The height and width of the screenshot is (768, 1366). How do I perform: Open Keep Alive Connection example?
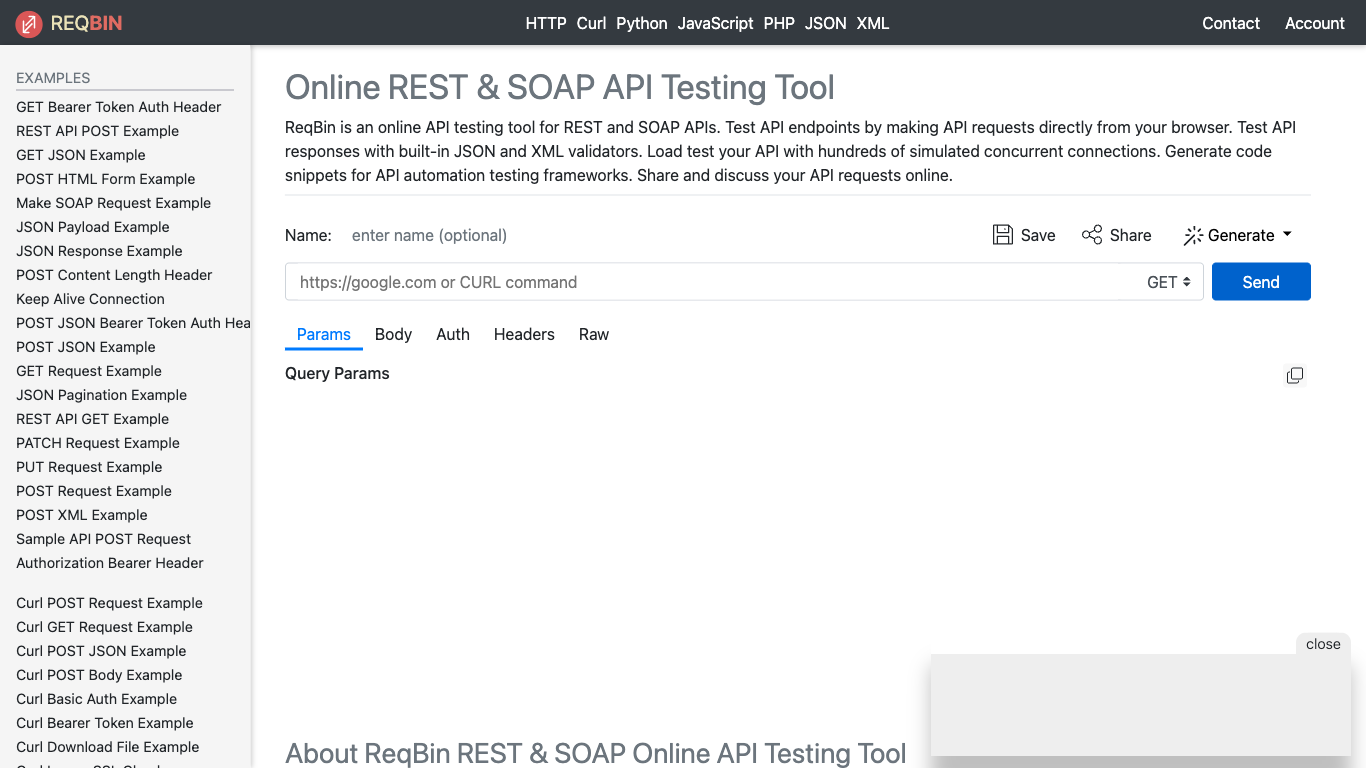click(90, 299)
